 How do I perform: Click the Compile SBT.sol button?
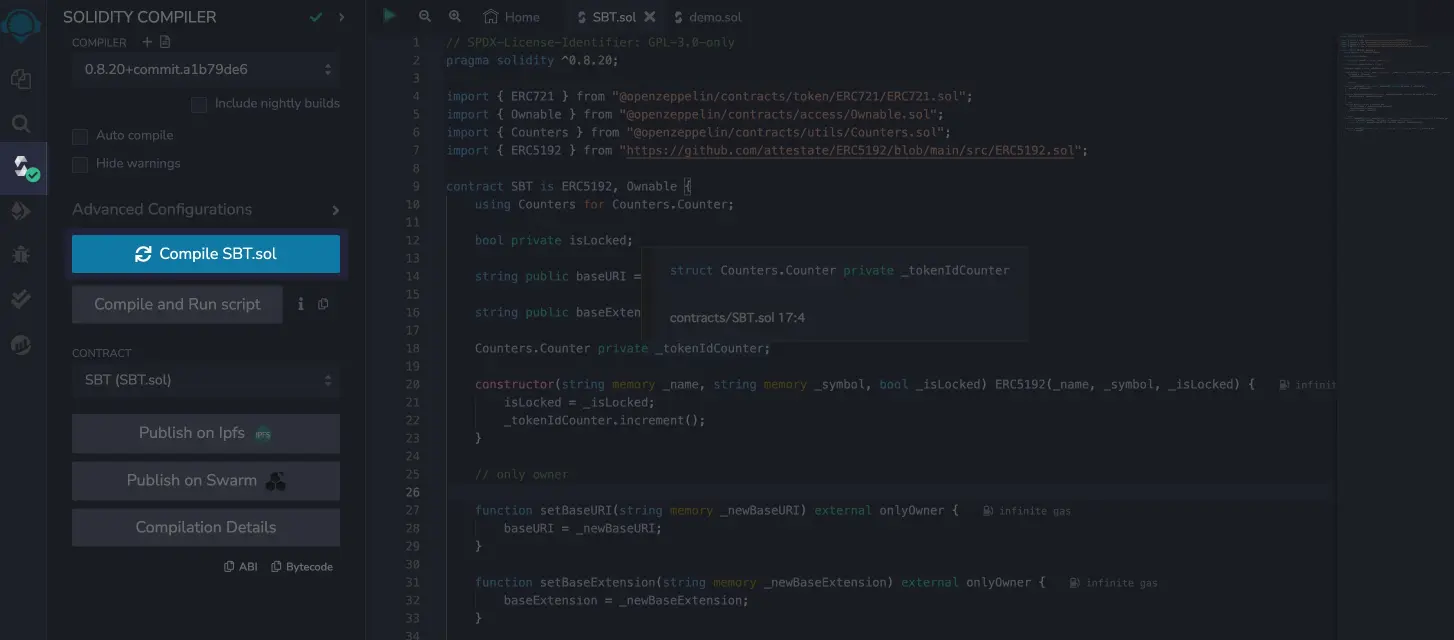pos(206,254)
